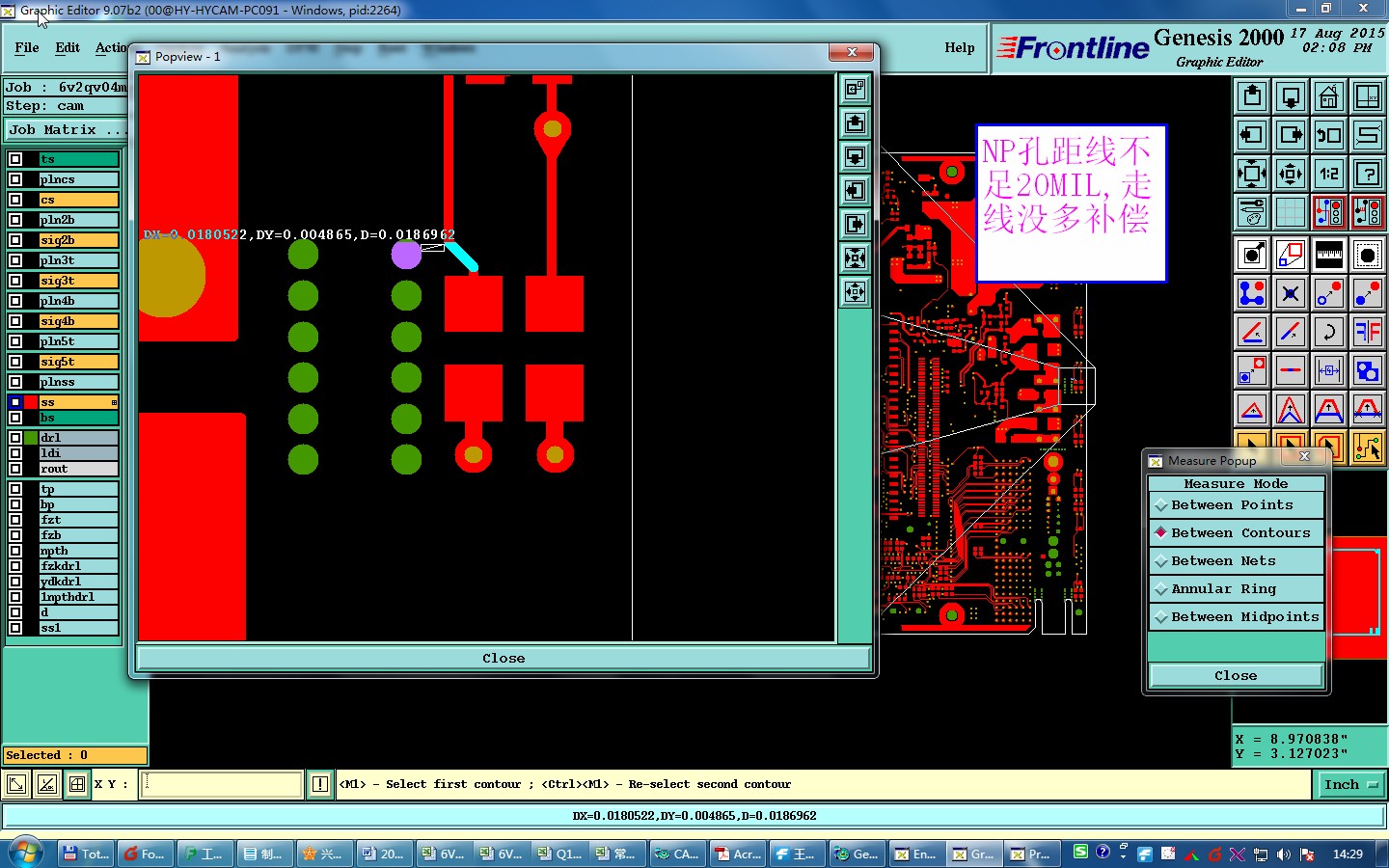The image size is (1389, 868).
Task: Select the zoom area rectangle tool icon
Action: [x=1291, y=255]
